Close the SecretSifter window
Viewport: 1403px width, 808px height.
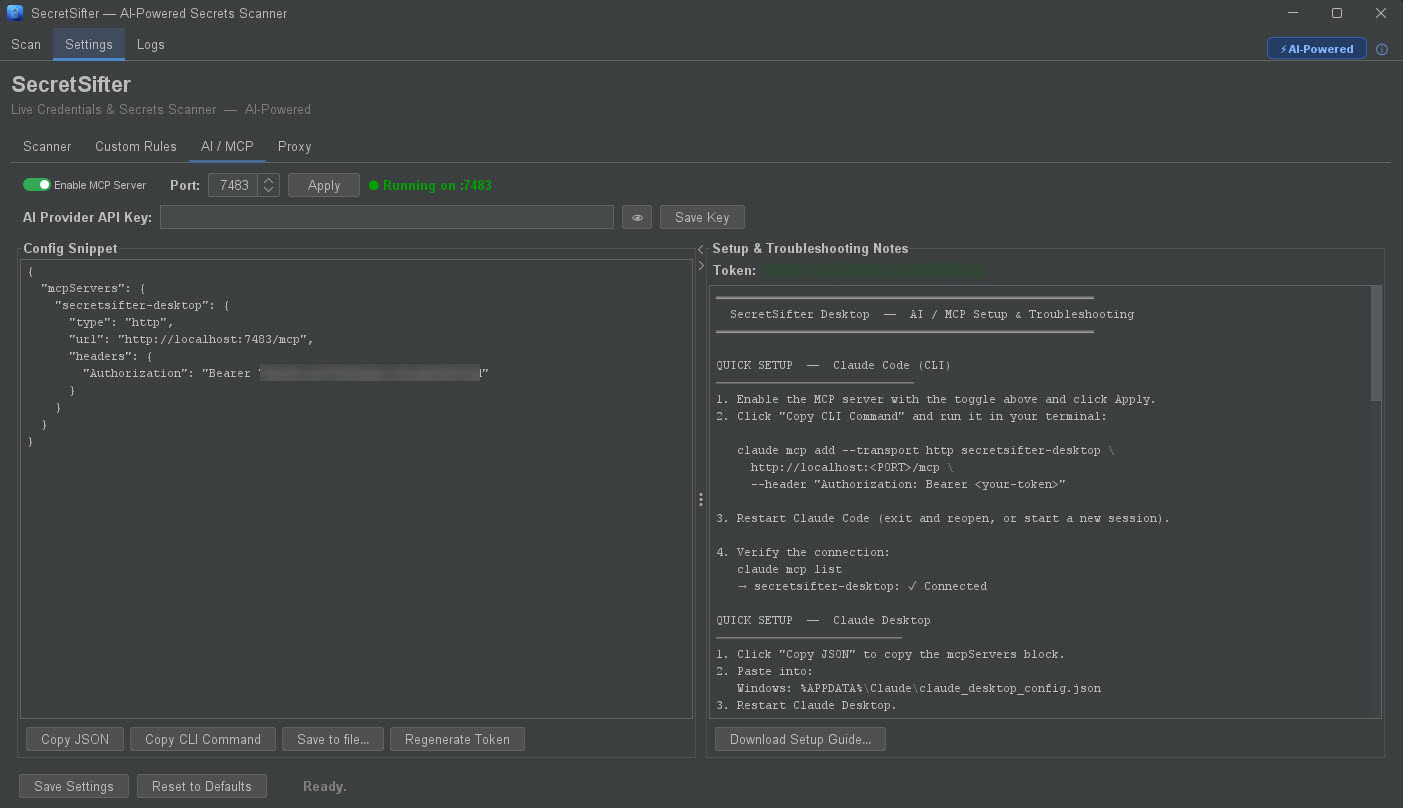click(1381, 13)
